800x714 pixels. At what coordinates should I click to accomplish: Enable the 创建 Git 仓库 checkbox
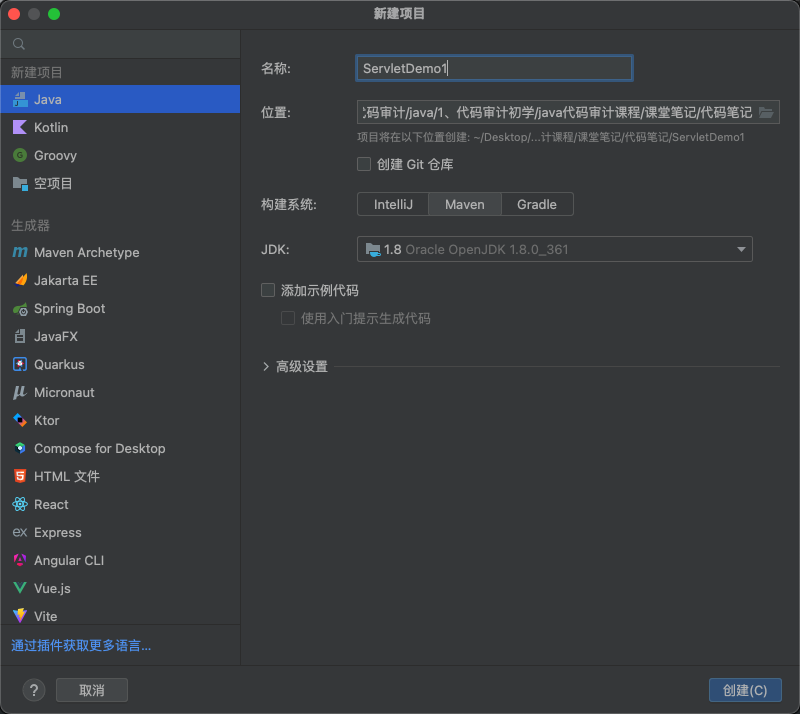click(x=364, y=164)
